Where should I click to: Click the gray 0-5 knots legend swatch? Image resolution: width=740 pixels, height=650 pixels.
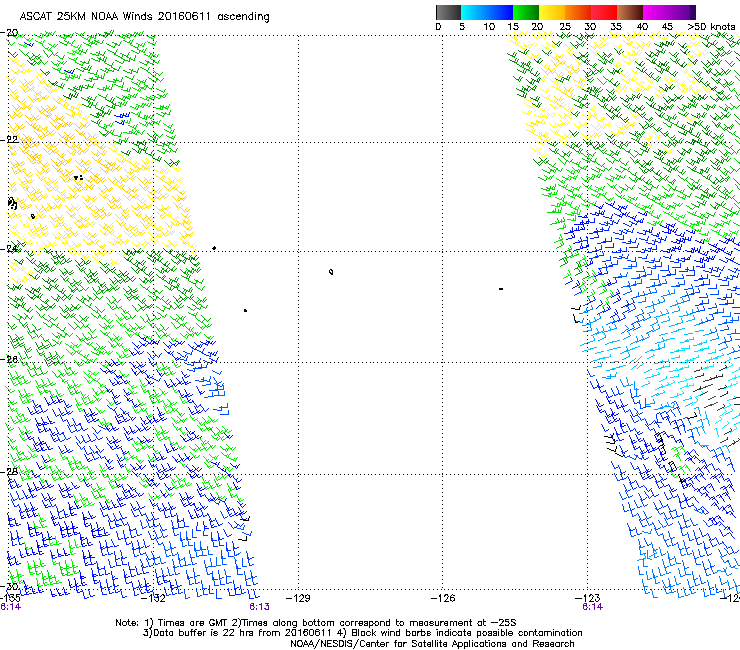448,12
